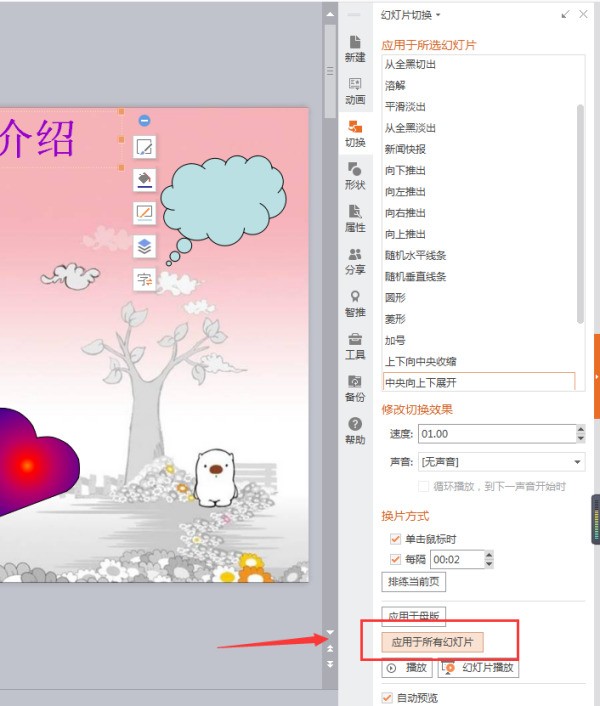Click the 每隔 time input field

457,560
